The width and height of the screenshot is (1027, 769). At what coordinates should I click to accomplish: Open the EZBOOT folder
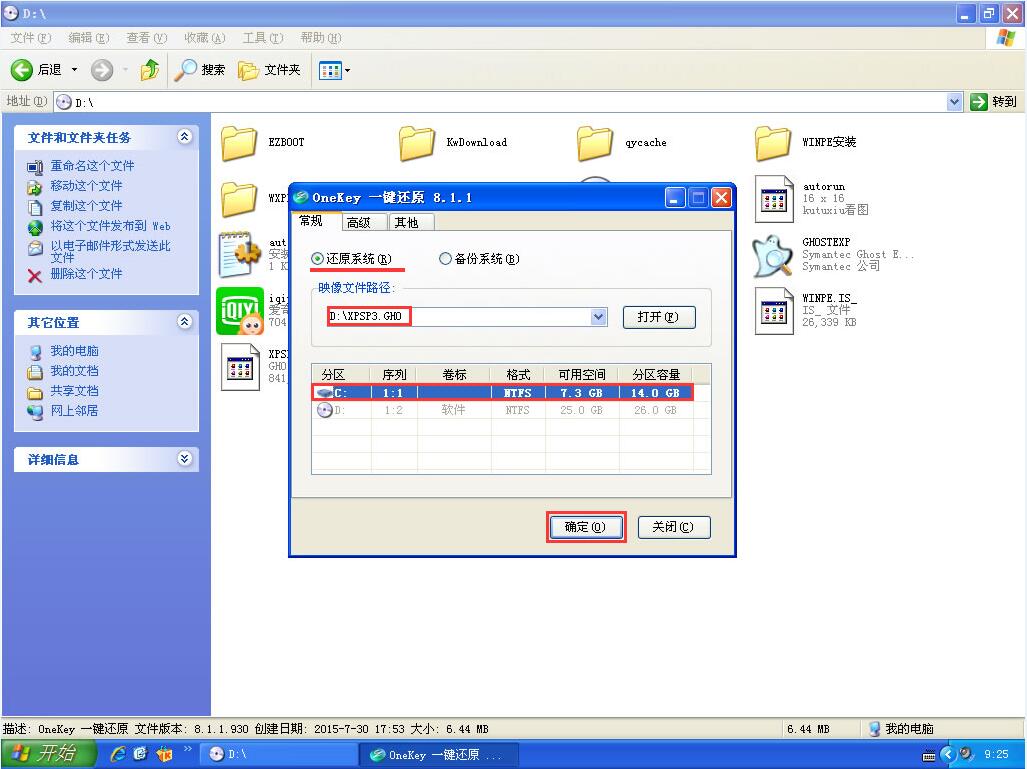(x=238, y=143)
